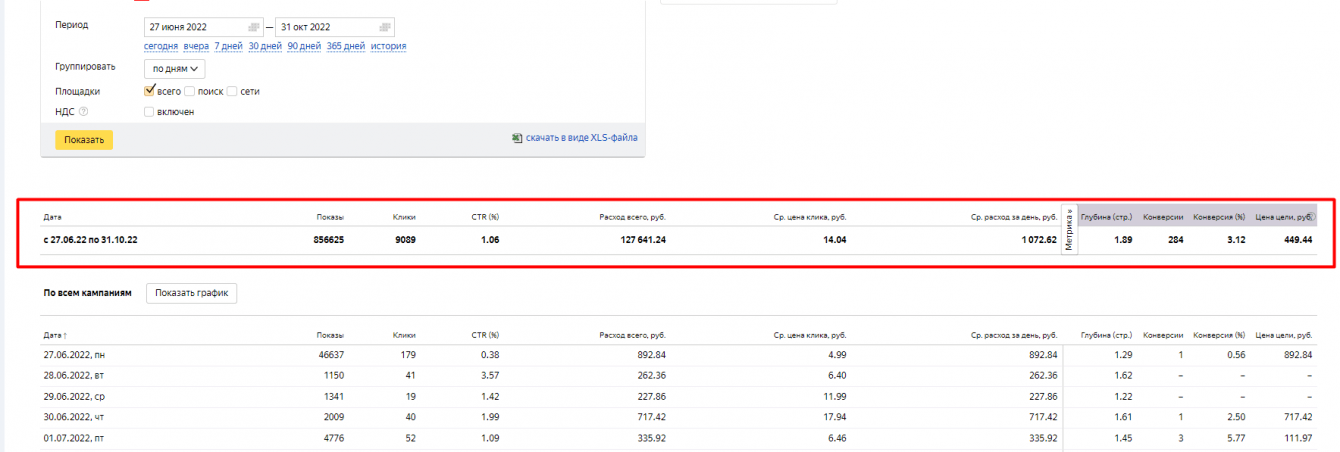Click the По всем кампаниям heading
This screenshot has width=1340, height=452.
coord(88,293)
